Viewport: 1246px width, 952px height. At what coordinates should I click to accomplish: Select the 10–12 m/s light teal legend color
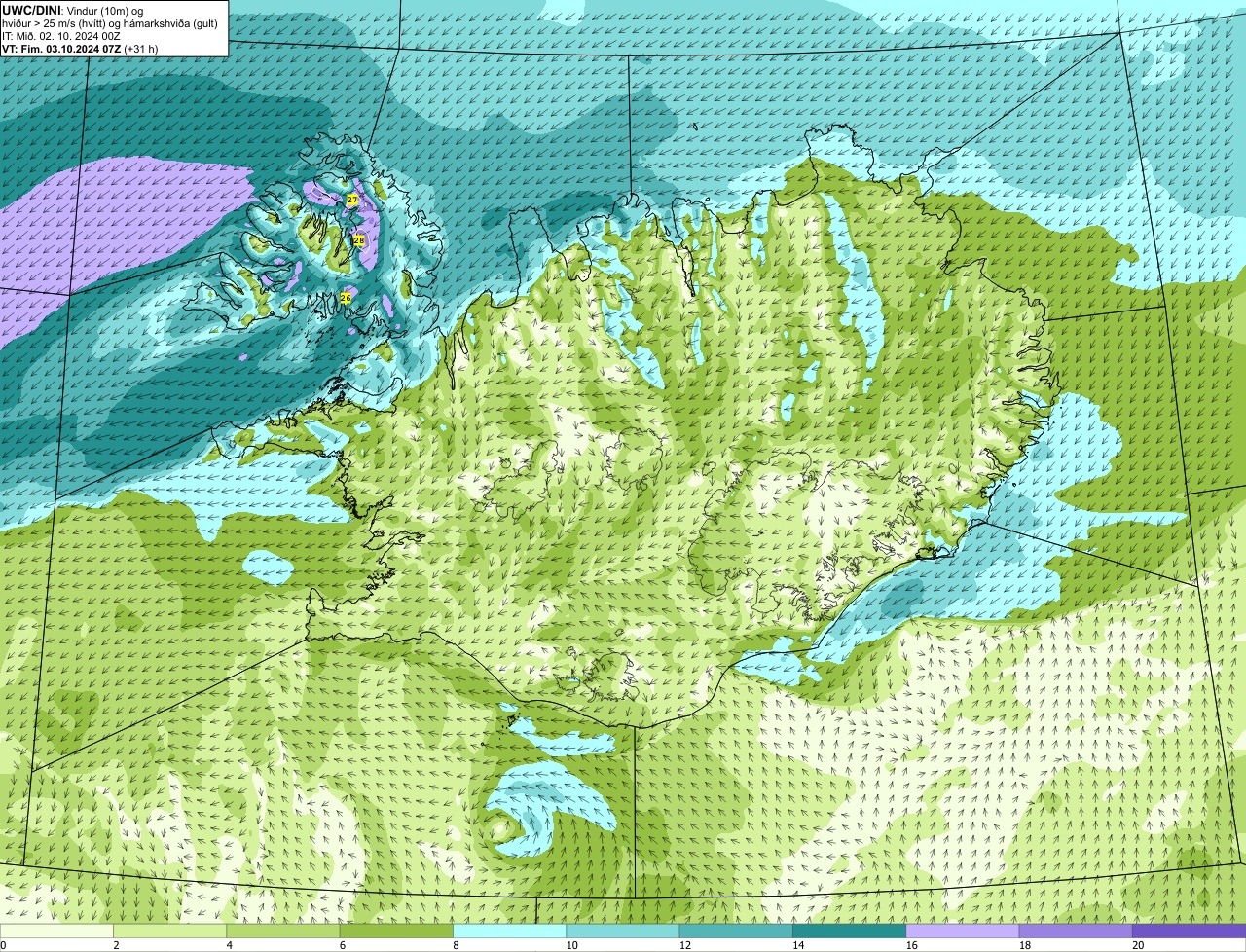[x=623, y=932]
